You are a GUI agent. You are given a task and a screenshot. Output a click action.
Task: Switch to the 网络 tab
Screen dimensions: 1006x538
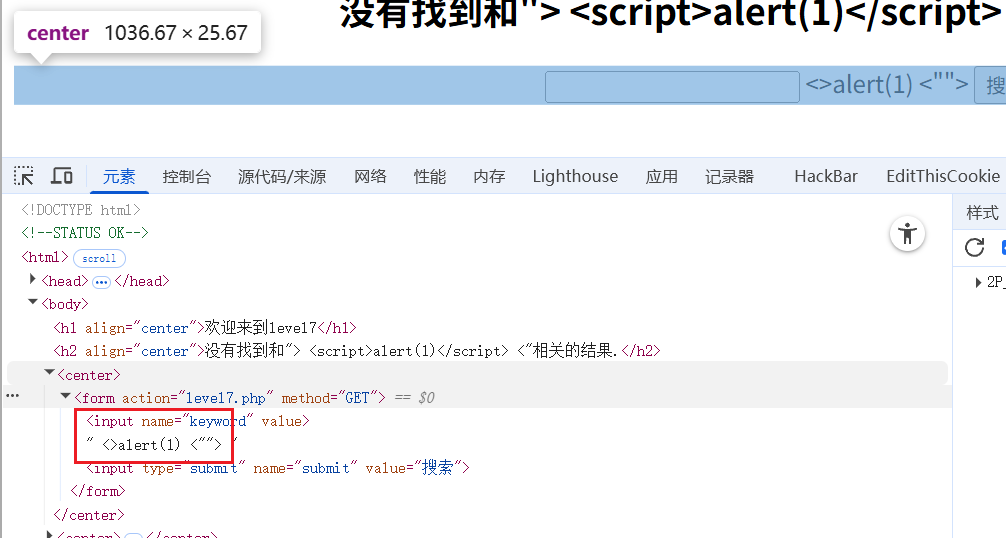370,176
